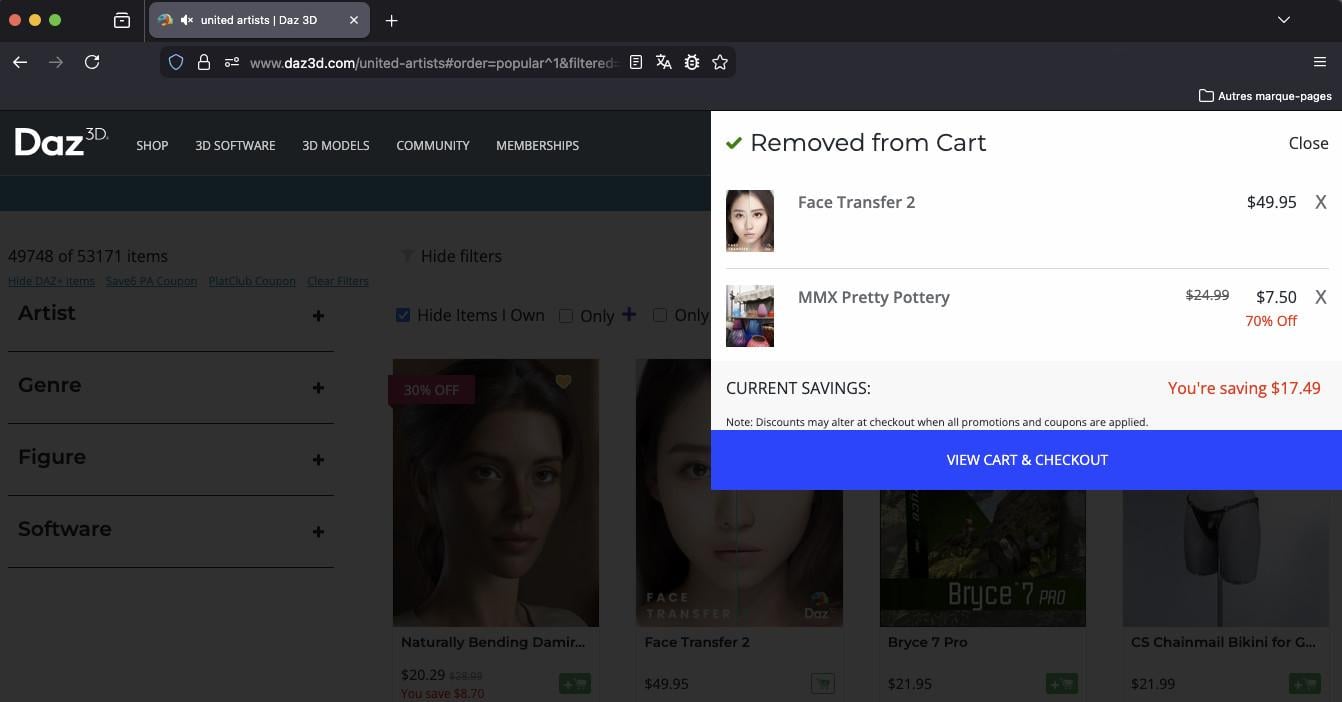List all tabs with the chevron button

pyautogui.click(x=1284, y=20)
